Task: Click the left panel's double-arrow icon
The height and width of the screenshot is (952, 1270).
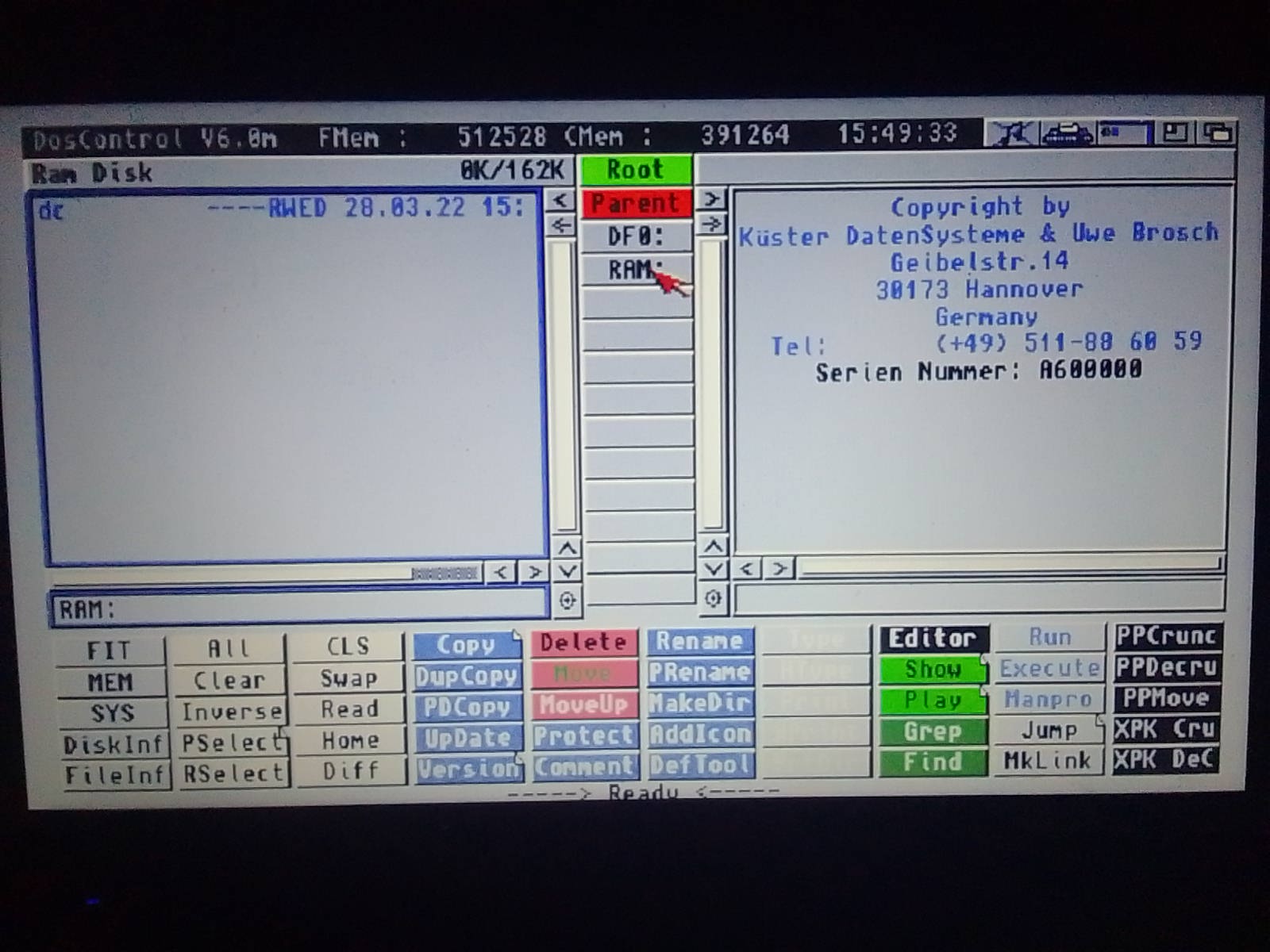Action: click(561, 225)
